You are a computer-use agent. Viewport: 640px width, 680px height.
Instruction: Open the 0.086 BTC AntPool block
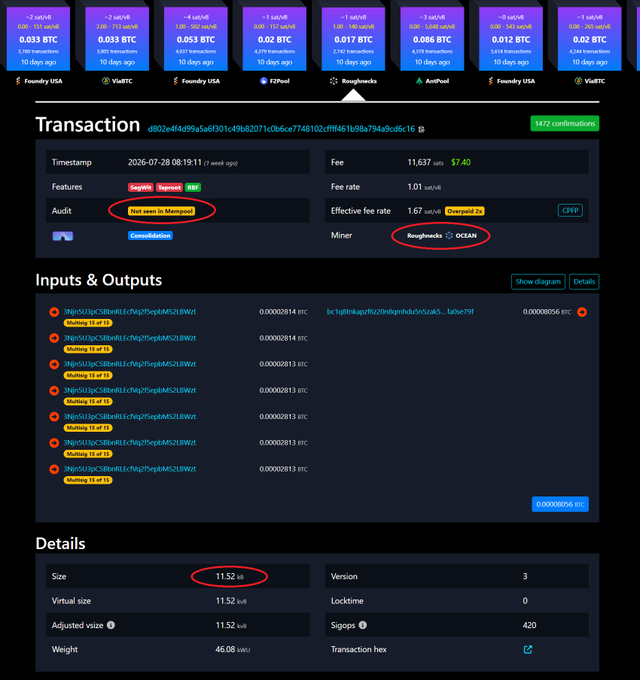pos(432,39)
